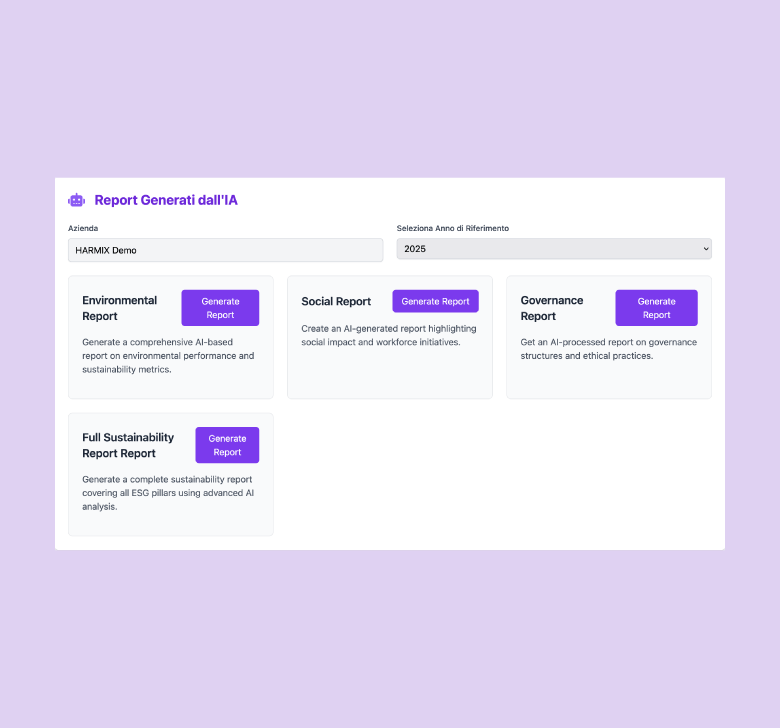Generate the Governance Report
This screenshot has height=728, width=780.
click(x=656, y=308)
